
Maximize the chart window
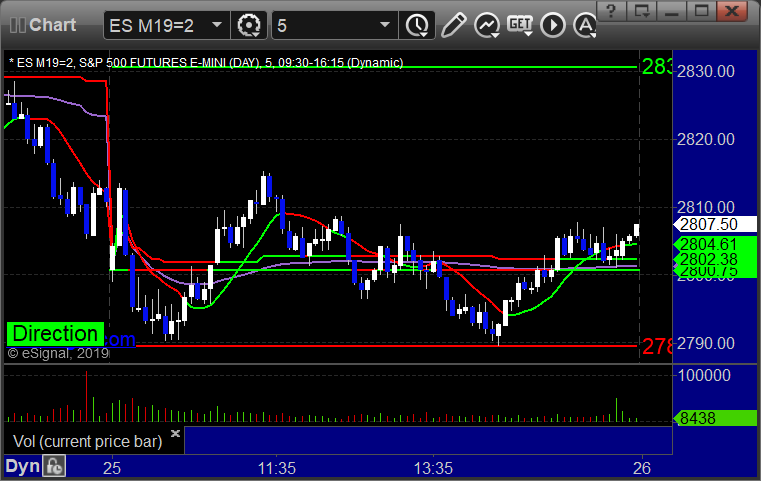point(701,11)
